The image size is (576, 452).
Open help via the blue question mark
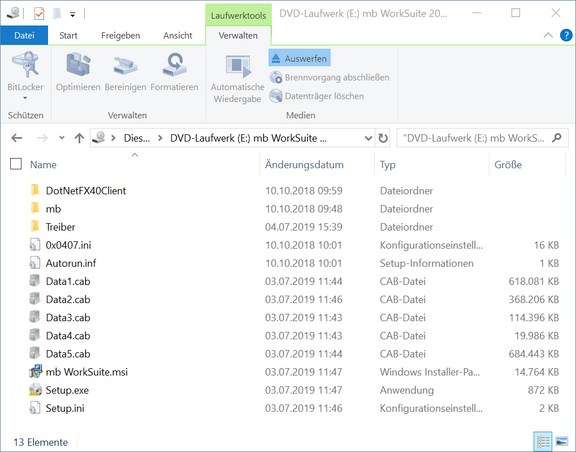(566, 35)
